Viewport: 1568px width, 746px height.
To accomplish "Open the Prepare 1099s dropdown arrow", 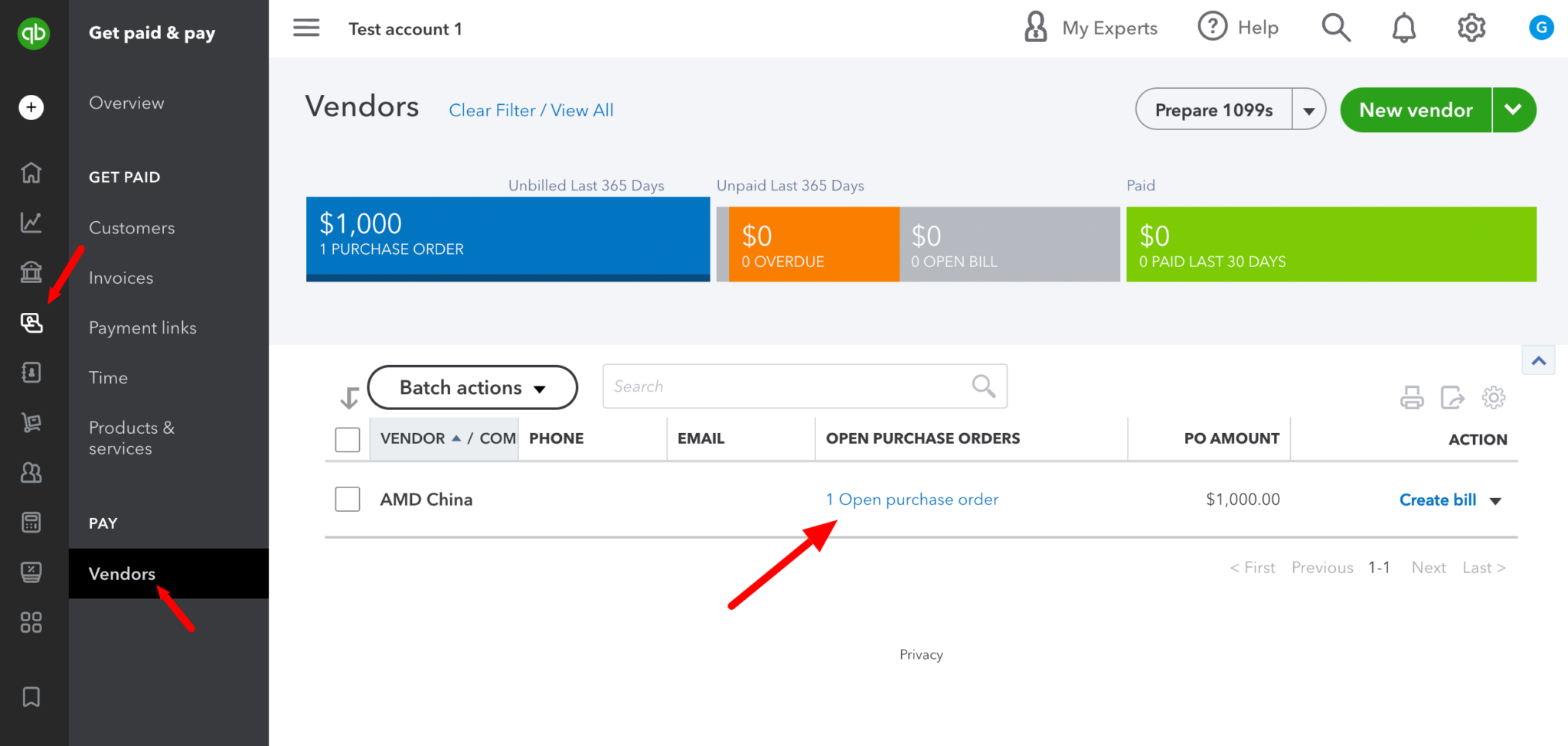I will 1309,110.
